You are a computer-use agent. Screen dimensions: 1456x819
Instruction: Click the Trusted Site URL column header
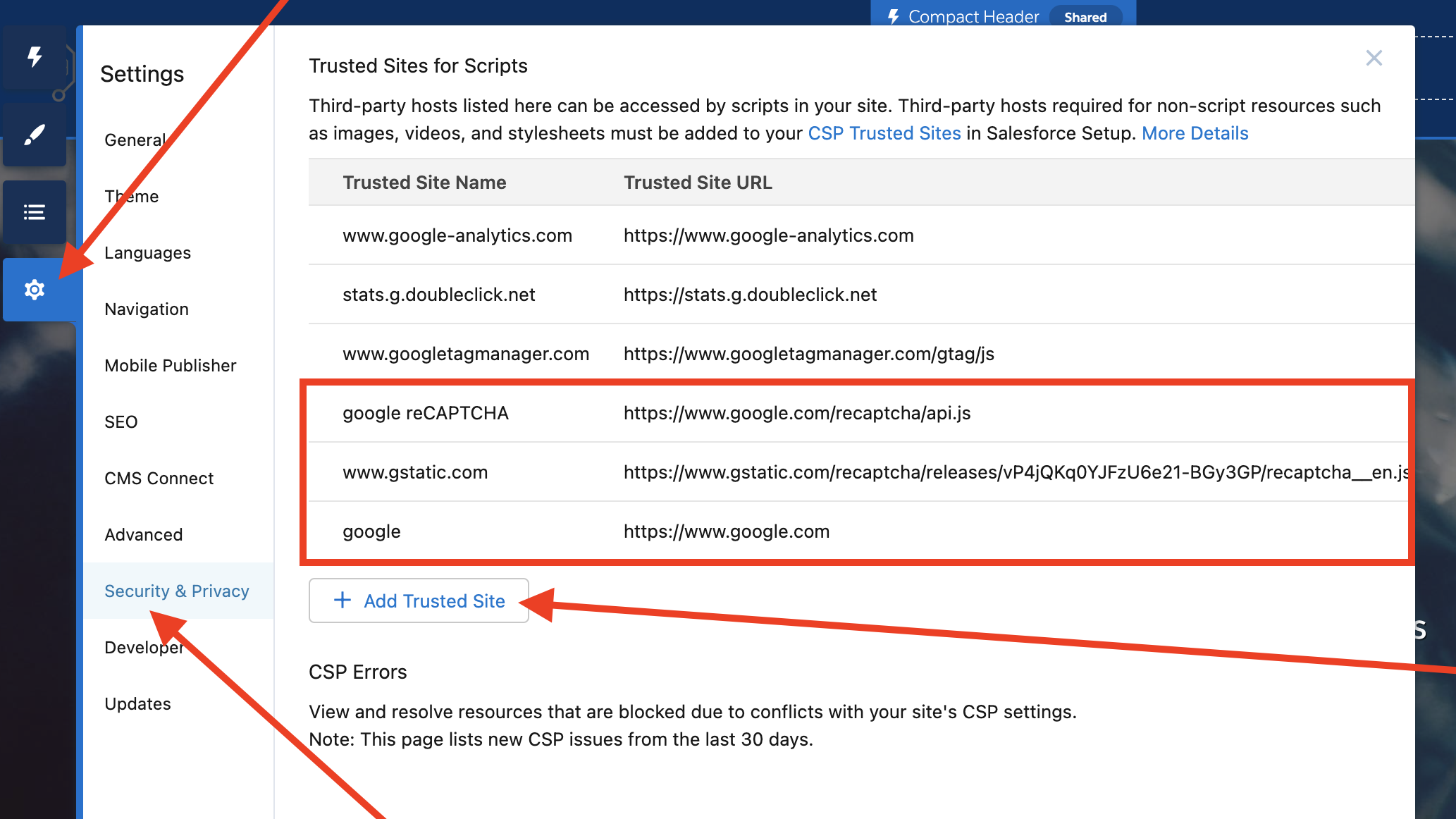point(698,183)
